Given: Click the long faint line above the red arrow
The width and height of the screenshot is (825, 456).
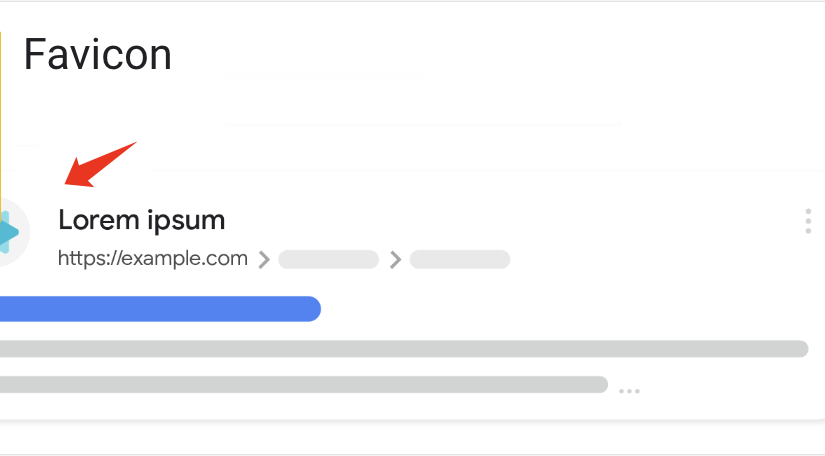Looking at the screenshot, I should 420,124.
